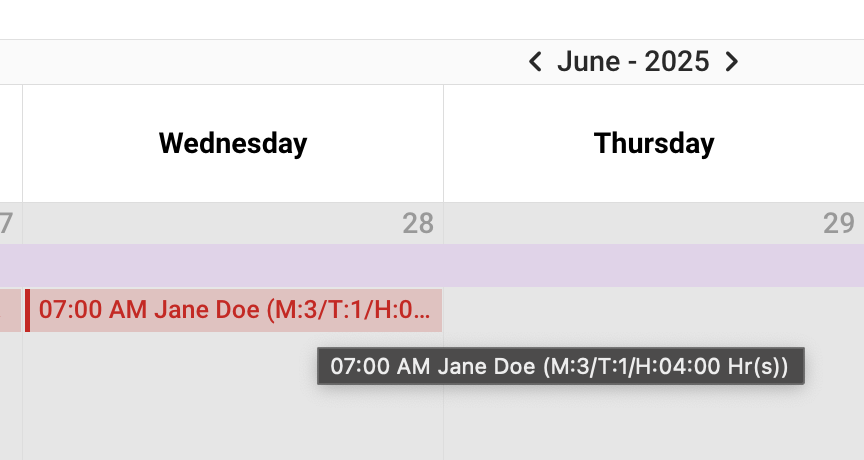Select the Thursday column header
This screenshot has height=460, width=864.
(654, 143)
